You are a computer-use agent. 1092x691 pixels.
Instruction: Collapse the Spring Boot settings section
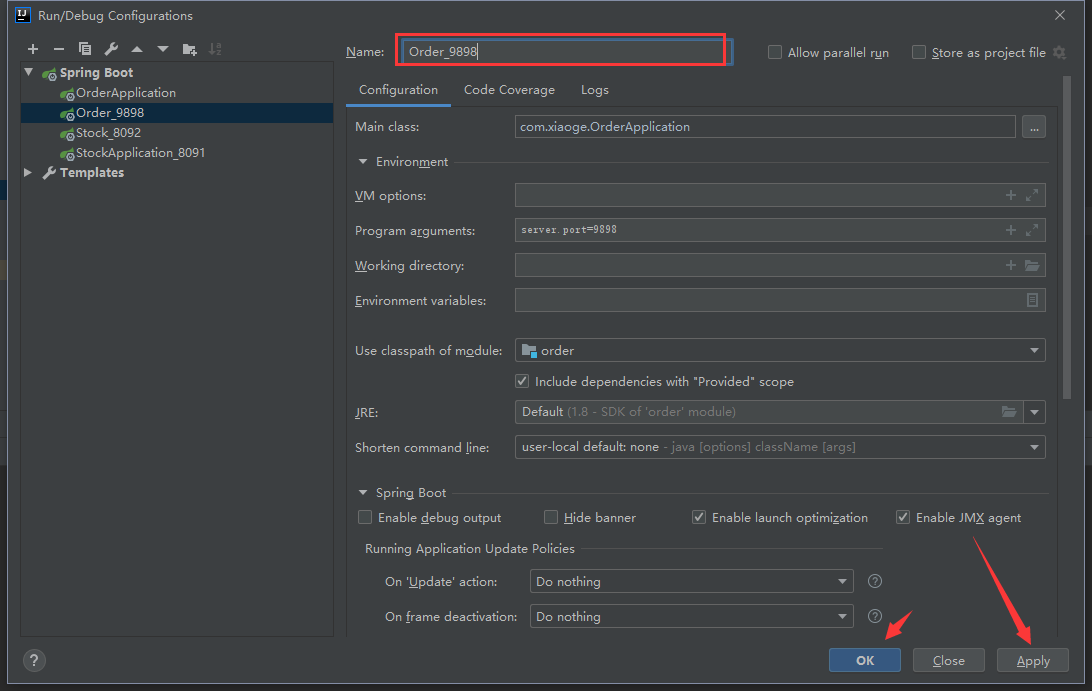pos(363,492)
